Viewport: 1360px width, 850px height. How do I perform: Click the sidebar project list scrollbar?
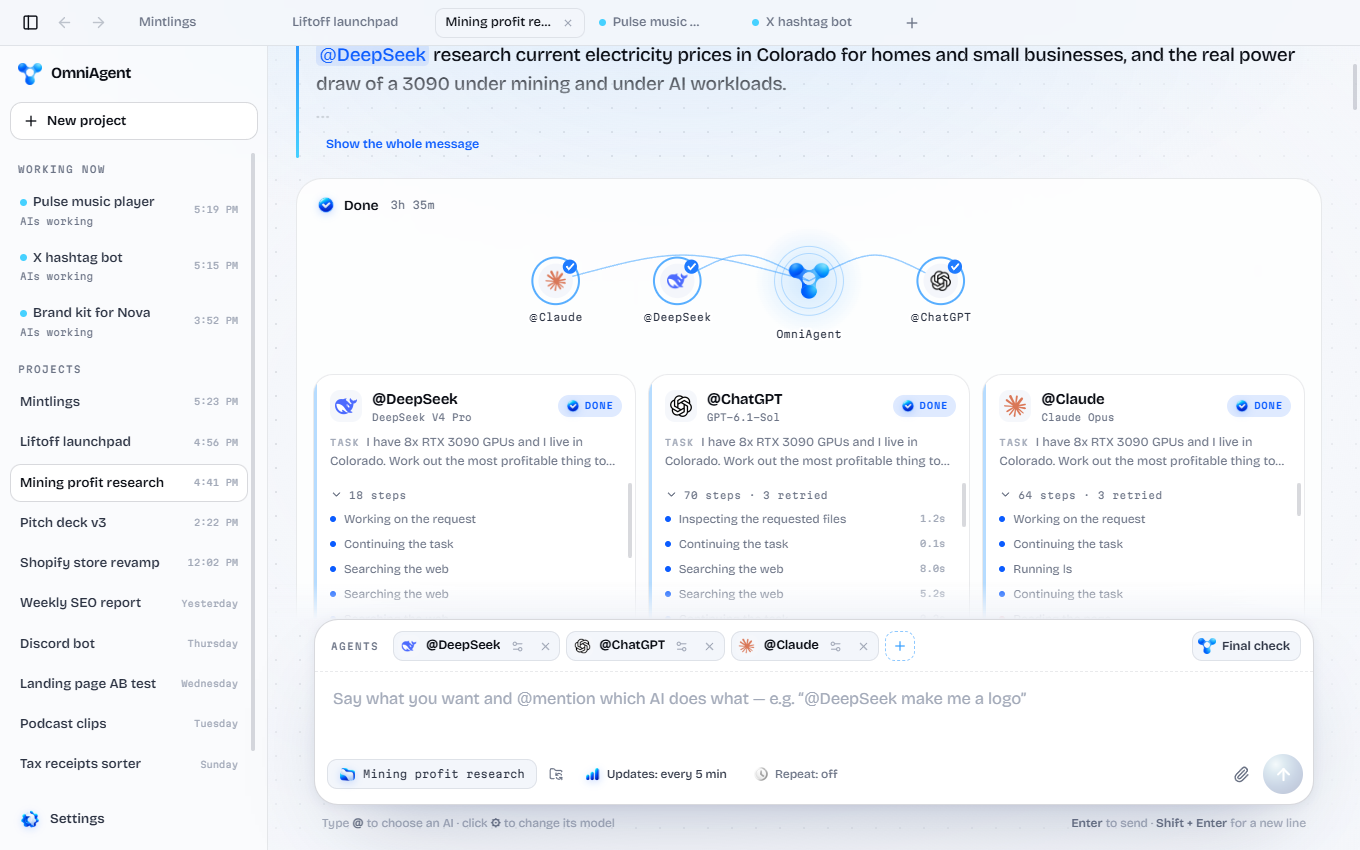coord(253,450)
